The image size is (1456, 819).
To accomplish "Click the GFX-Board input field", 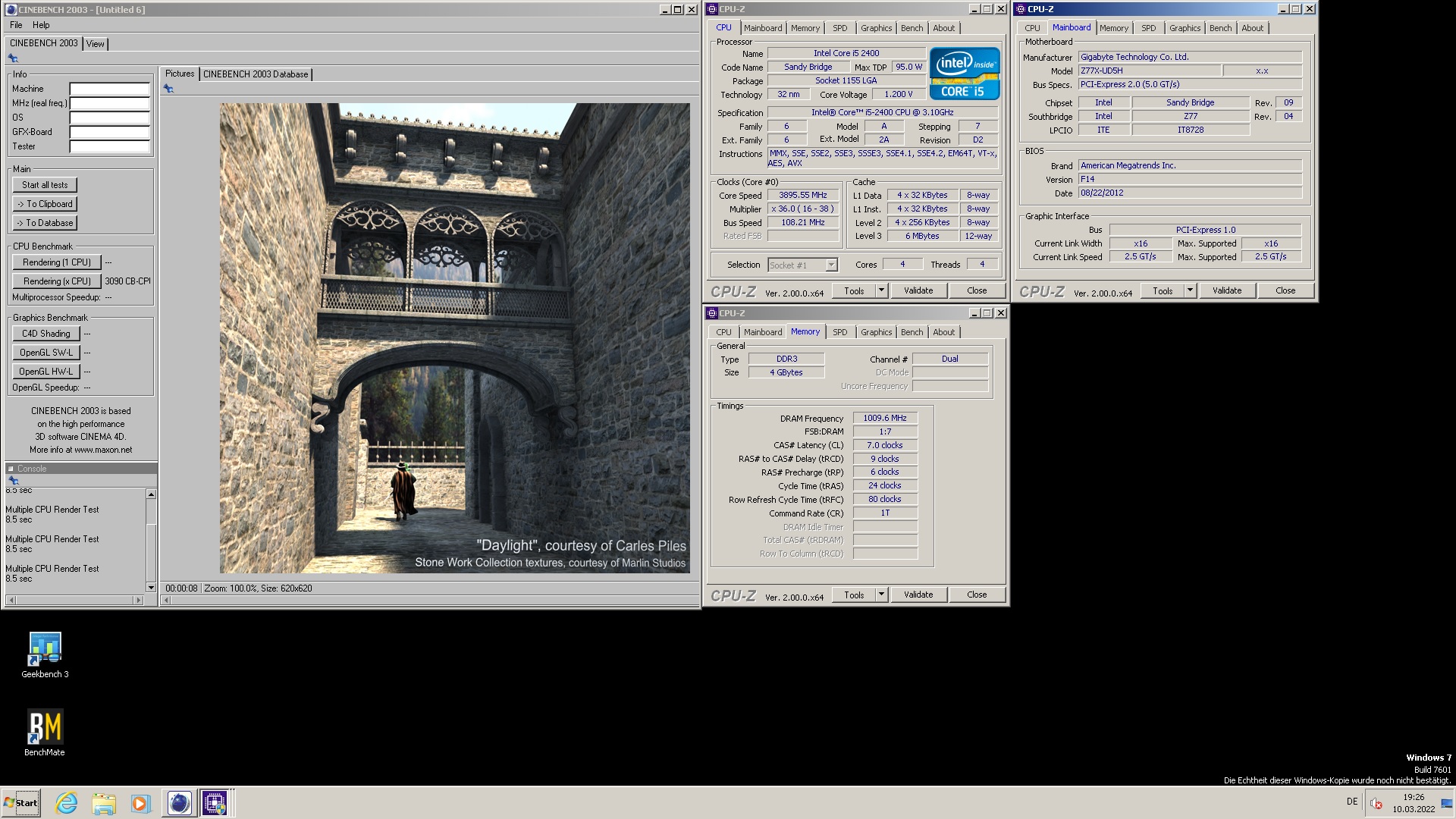I will tap(110, 132).
